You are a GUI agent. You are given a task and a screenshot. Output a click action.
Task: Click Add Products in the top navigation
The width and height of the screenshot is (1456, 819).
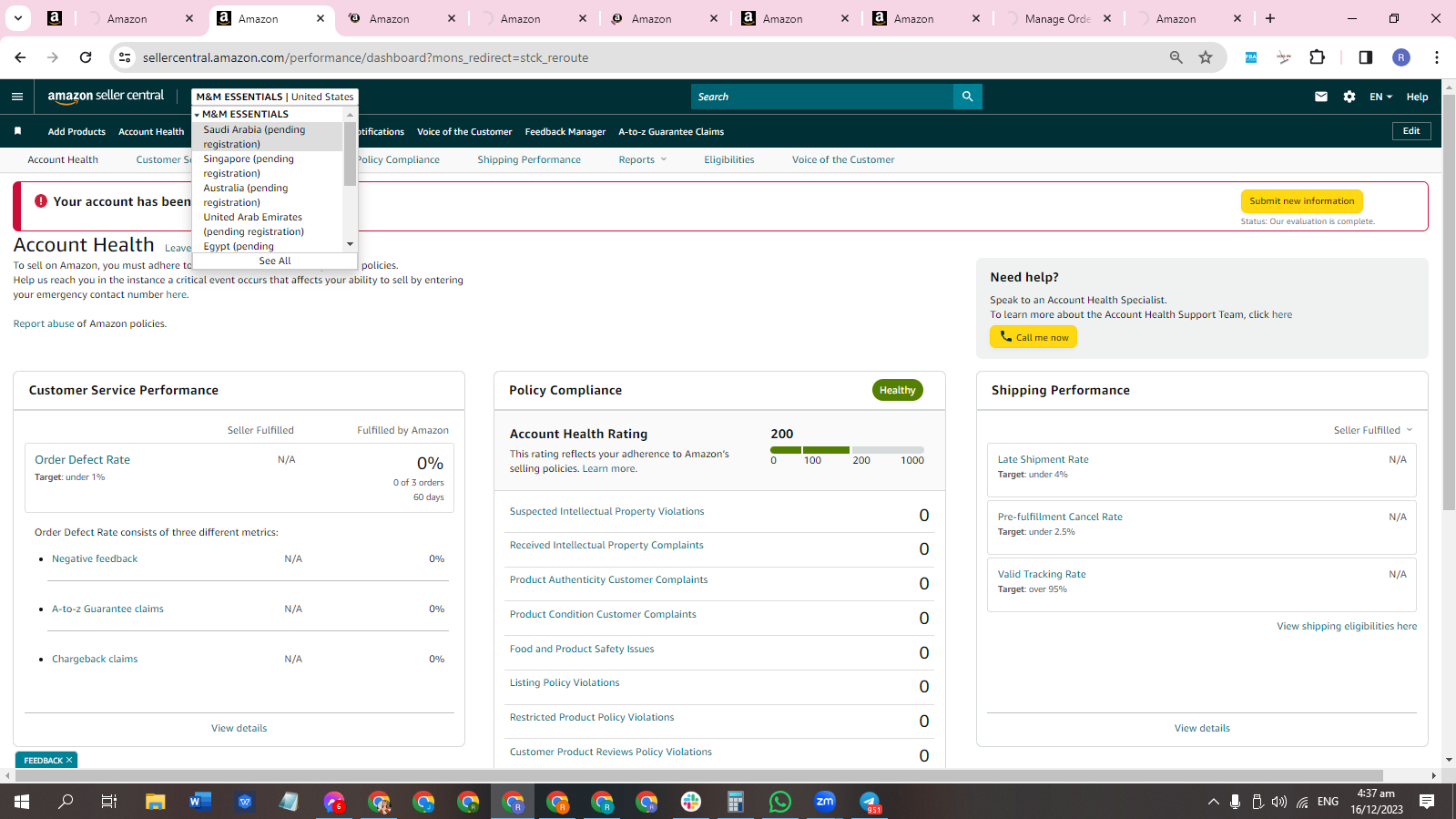click(76, 132)
